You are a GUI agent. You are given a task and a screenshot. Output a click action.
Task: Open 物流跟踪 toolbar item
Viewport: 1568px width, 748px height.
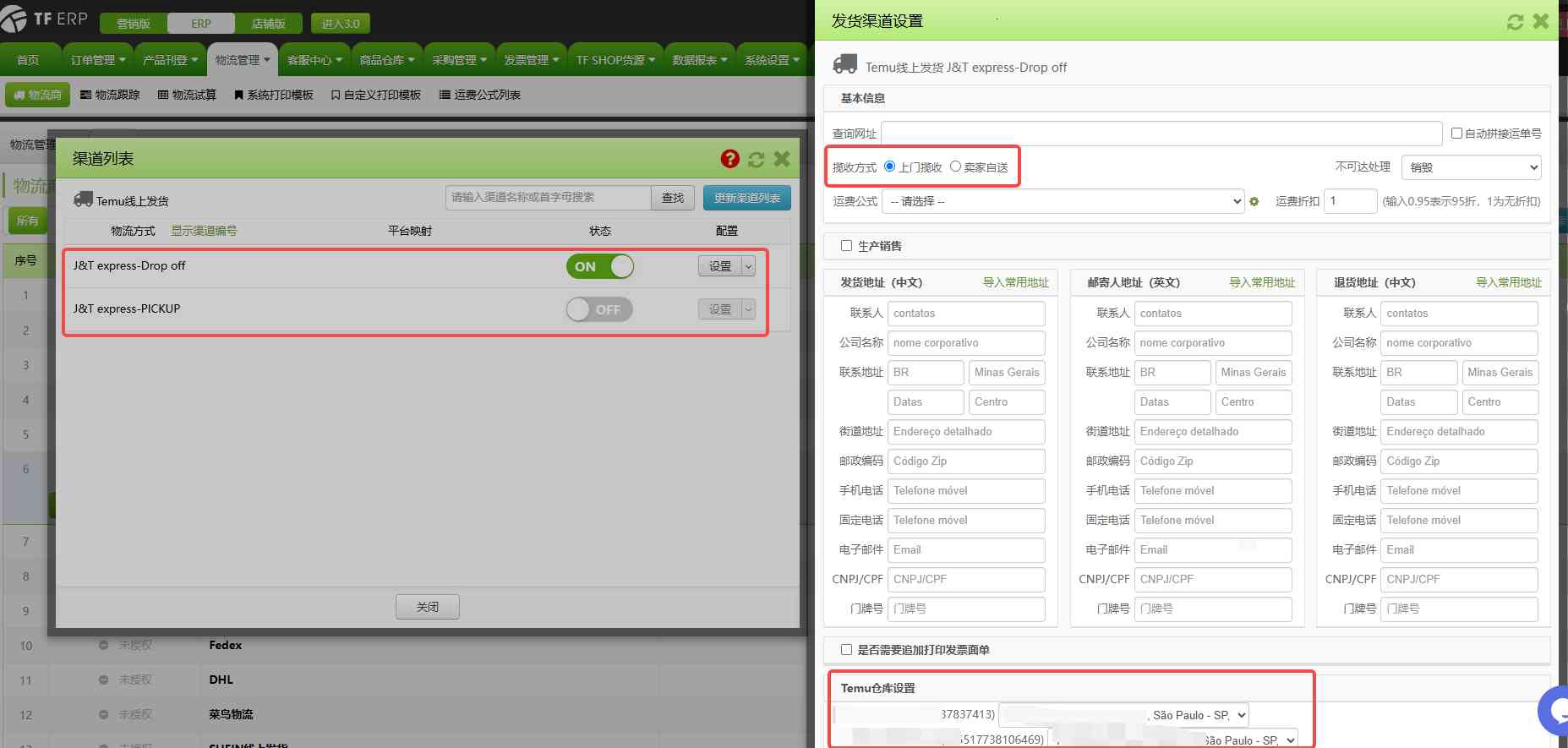pyautogui.click(x=110, y=95)
